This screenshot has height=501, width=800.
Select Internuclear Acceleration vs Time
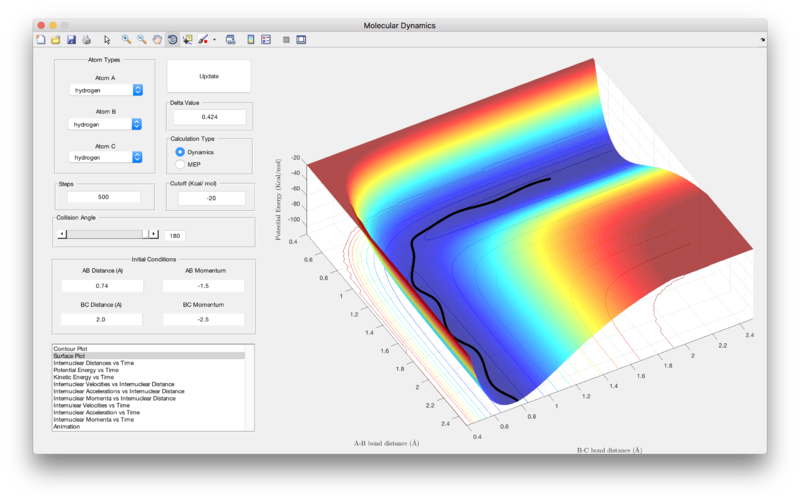point(148,412)
